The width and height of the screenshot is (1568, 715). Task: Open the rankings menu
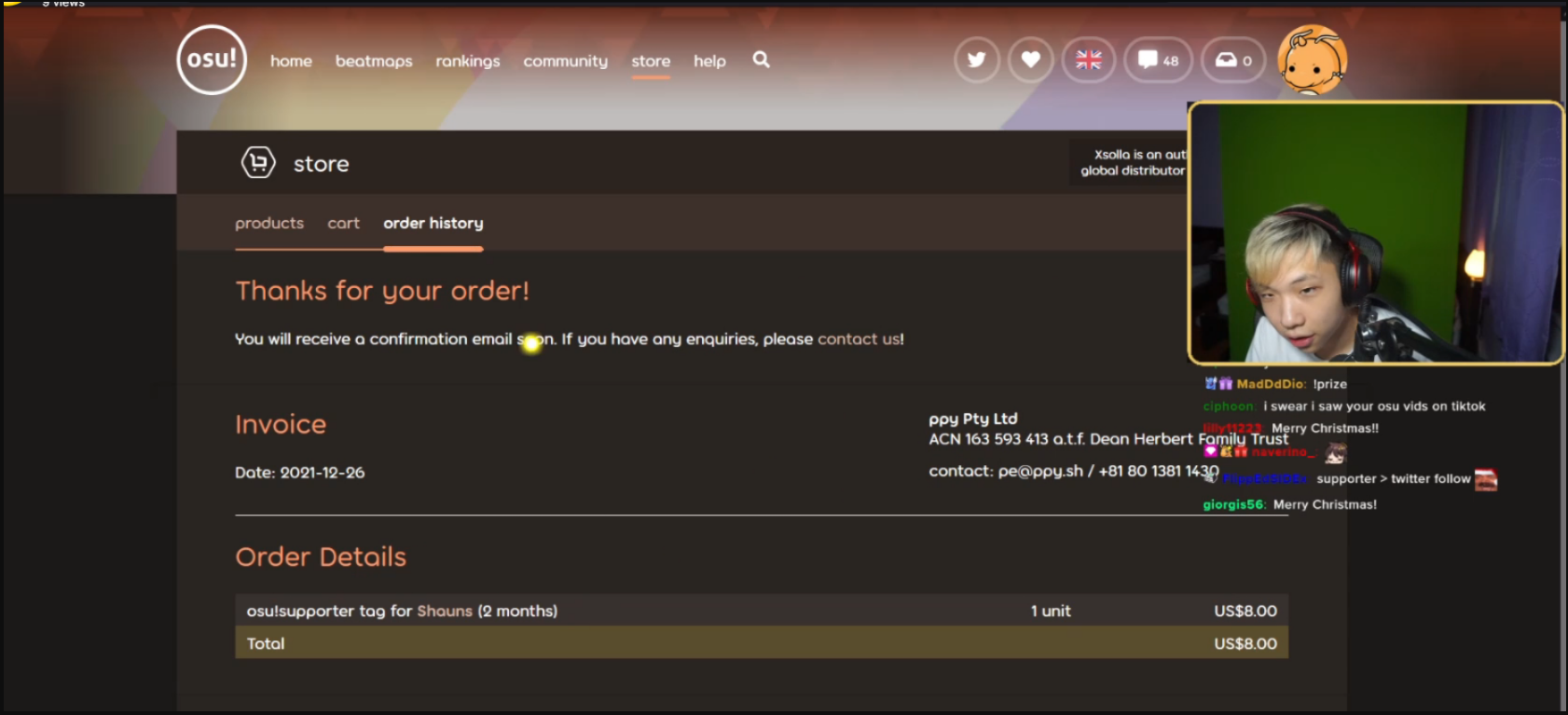(x=468, y=61)
